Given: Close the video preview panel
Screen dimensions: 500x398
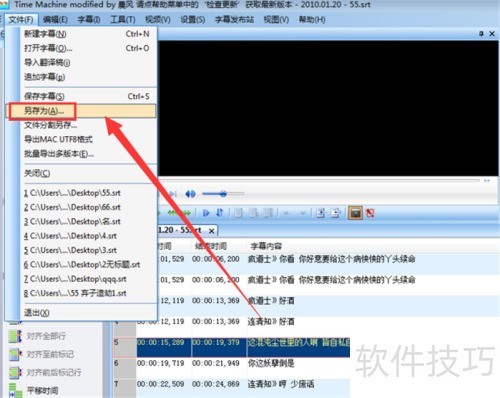Looking at the screenshot, I should click(492, 34).
